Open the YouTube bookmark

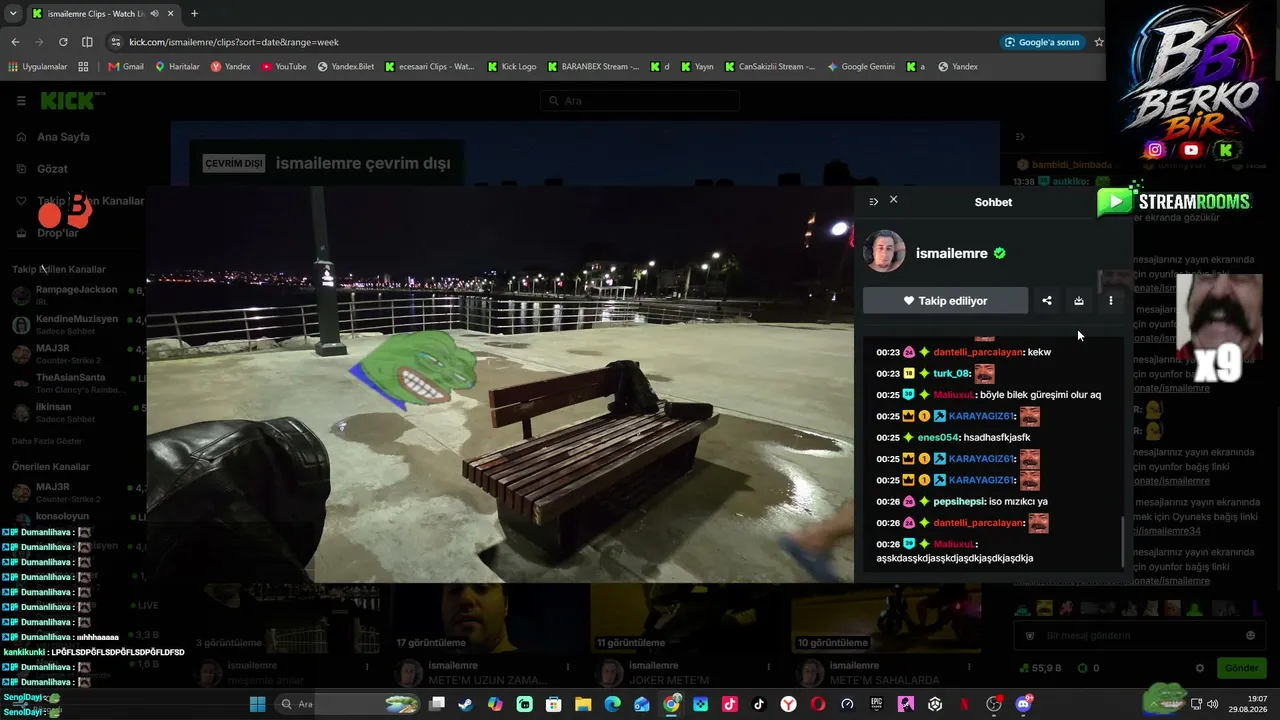pos(284,67)
